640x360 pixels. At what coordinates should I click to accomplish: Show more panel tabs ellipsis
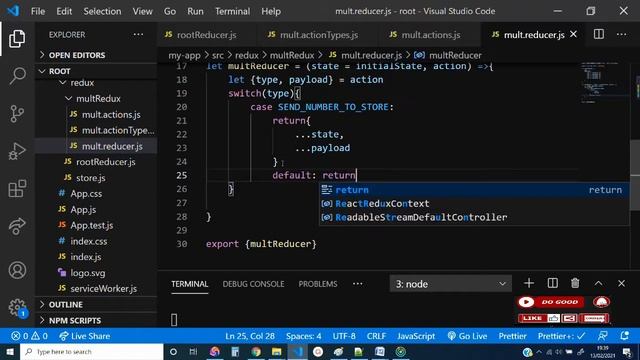(358, 284)
